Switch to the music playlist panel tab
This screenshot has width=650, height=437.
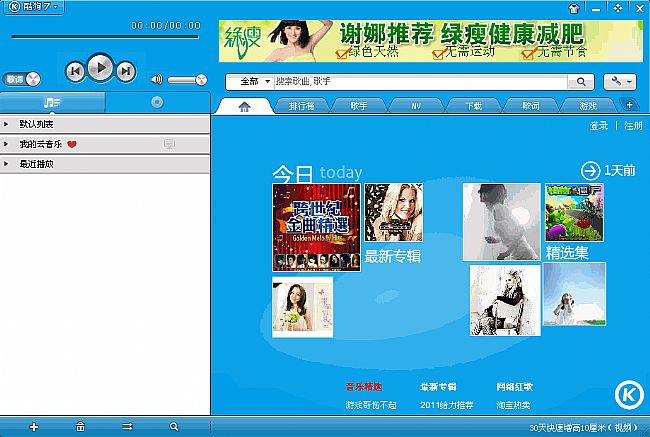pos(53,102)
